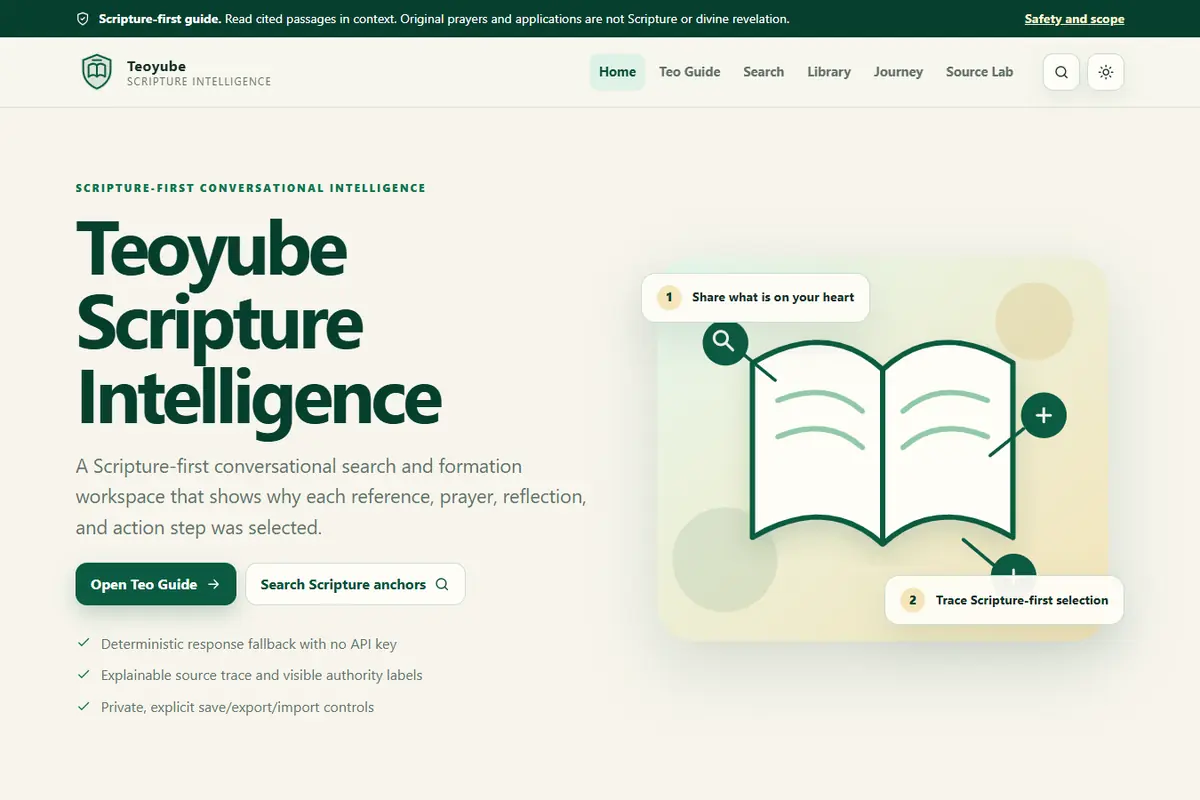Viewport: 1200px width, 800px height.
Task: Open the Journey nav item
Action: point(898,72)
